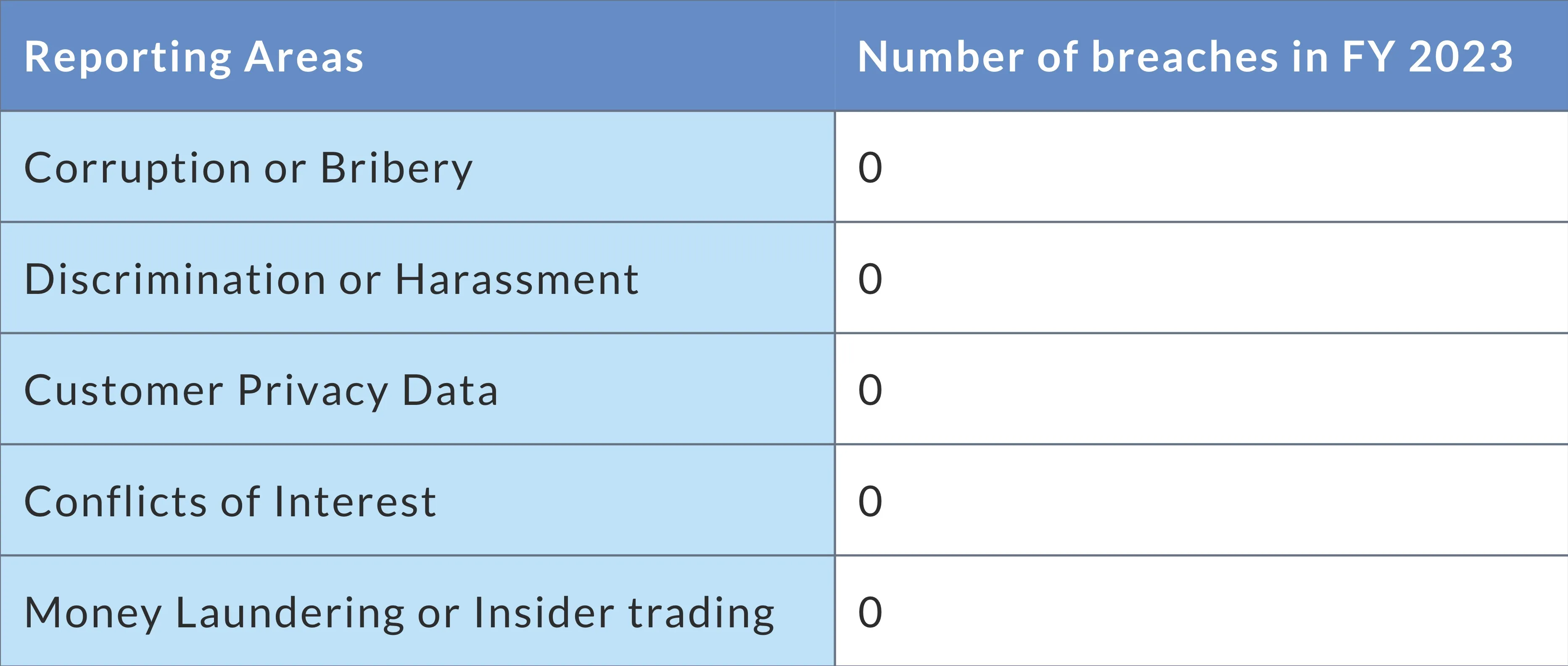Image resolution: width=1568 pixels, height=666 pixels.
Task: Click the "Corruption or Bribery" row label
Action: 248,168
